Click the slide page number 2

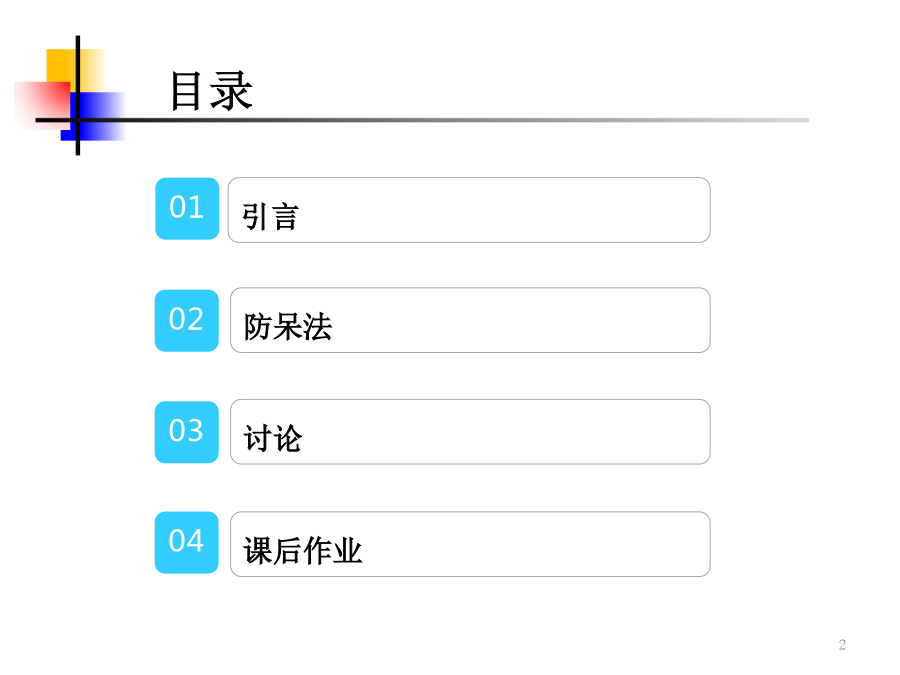tap(842, 645)
